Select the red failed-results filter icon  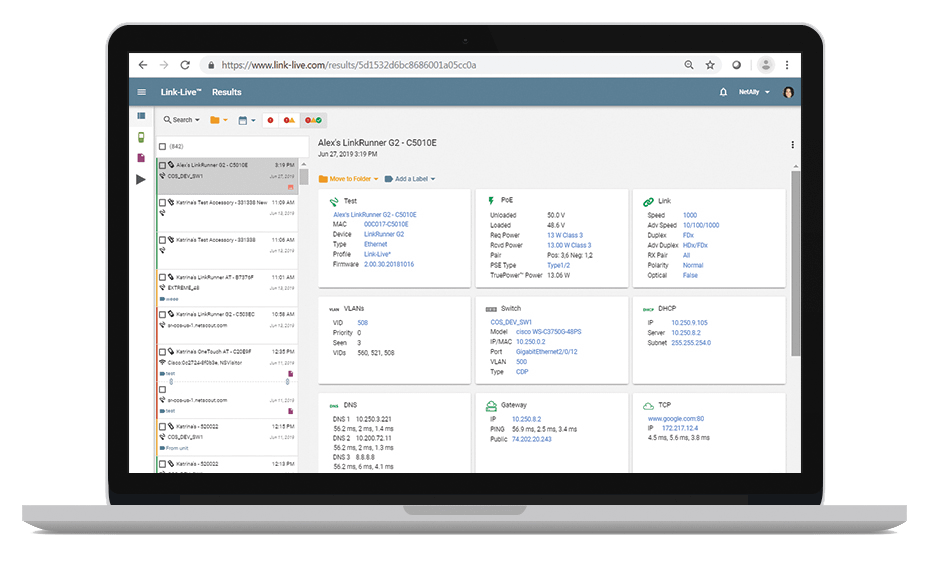coord(268,120)
